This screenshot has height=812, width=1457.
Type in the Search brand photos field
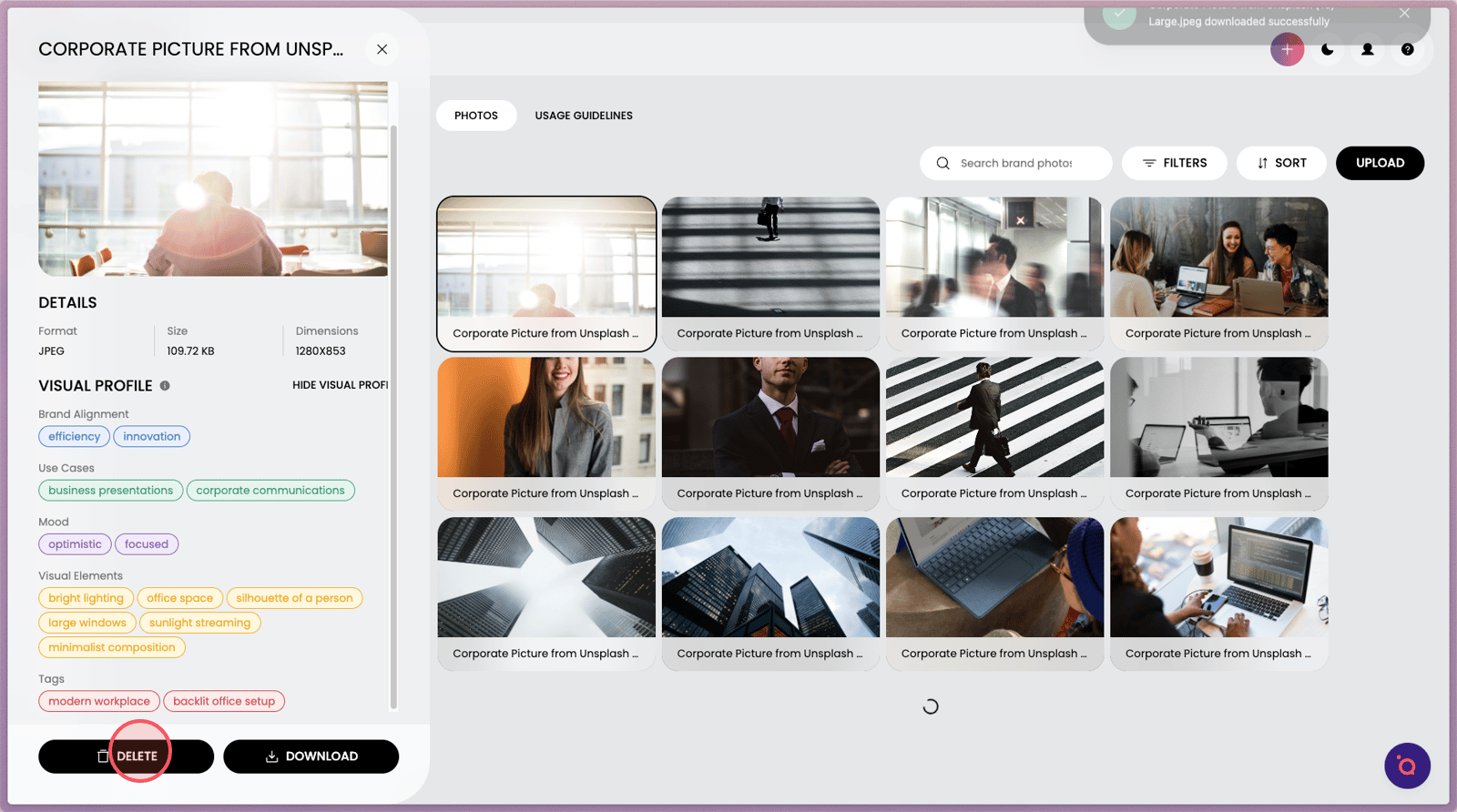(x=1024, y=163)
